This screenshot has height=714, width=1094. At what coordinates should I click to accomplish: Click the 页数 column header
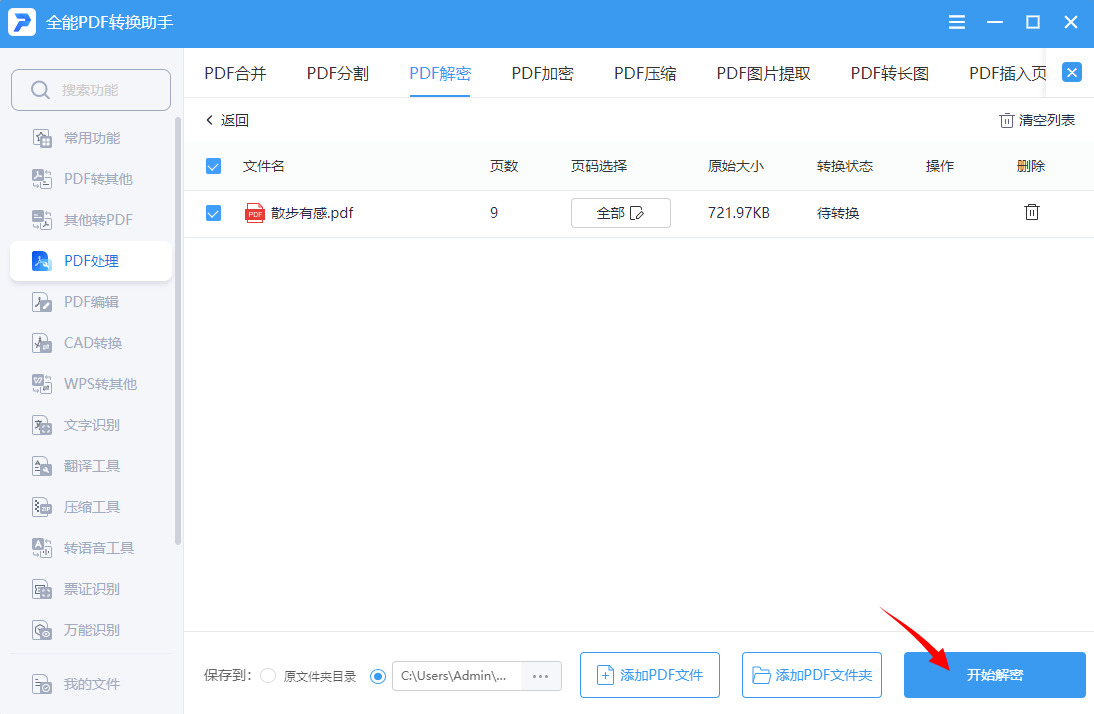(504, 166)
